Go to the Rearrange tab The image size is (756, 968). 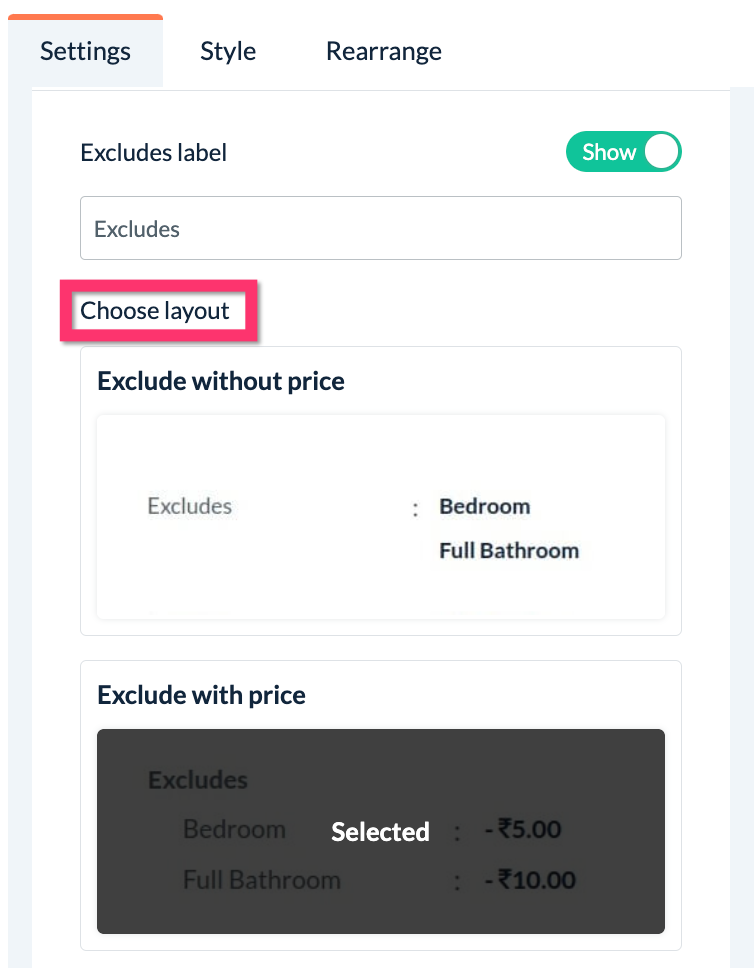384,51
